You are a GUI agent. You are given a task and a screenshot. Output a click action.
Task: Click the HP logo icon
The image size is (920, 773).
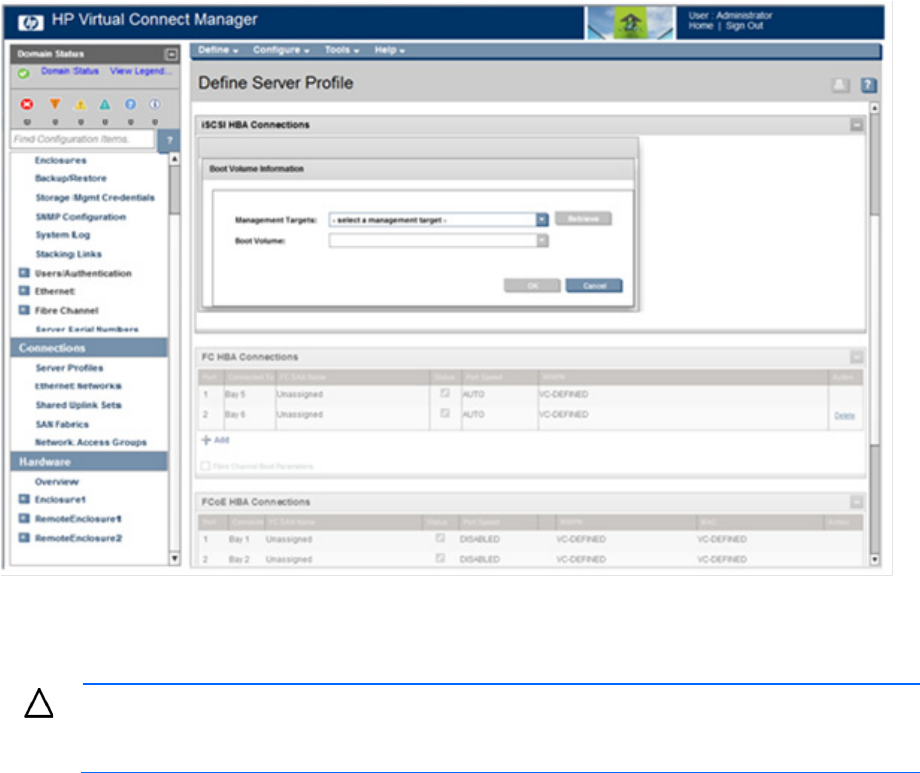point(30,22)
